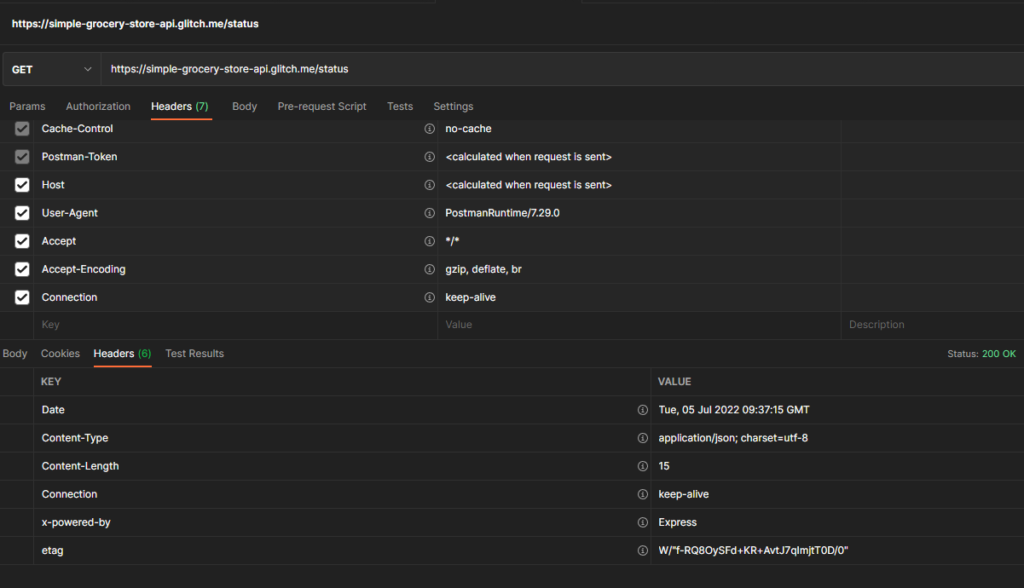Image resolution: width=1024 pixels, height=588 pixels.
Task: Toggle the Accept-Encoding header checkbox
Action: (22, 269)
